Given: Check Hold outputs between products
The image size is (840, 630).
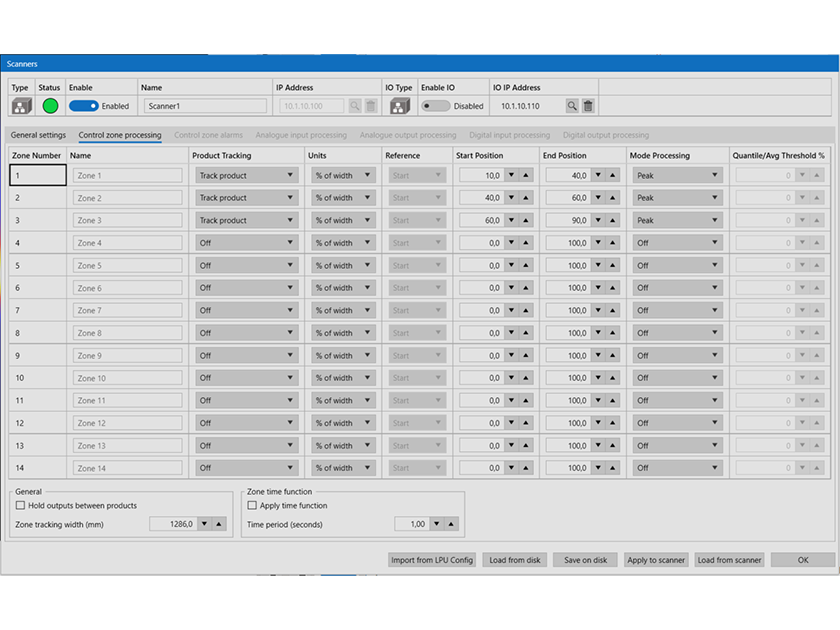Looking at the screenshot, I should tap(20, 505).
